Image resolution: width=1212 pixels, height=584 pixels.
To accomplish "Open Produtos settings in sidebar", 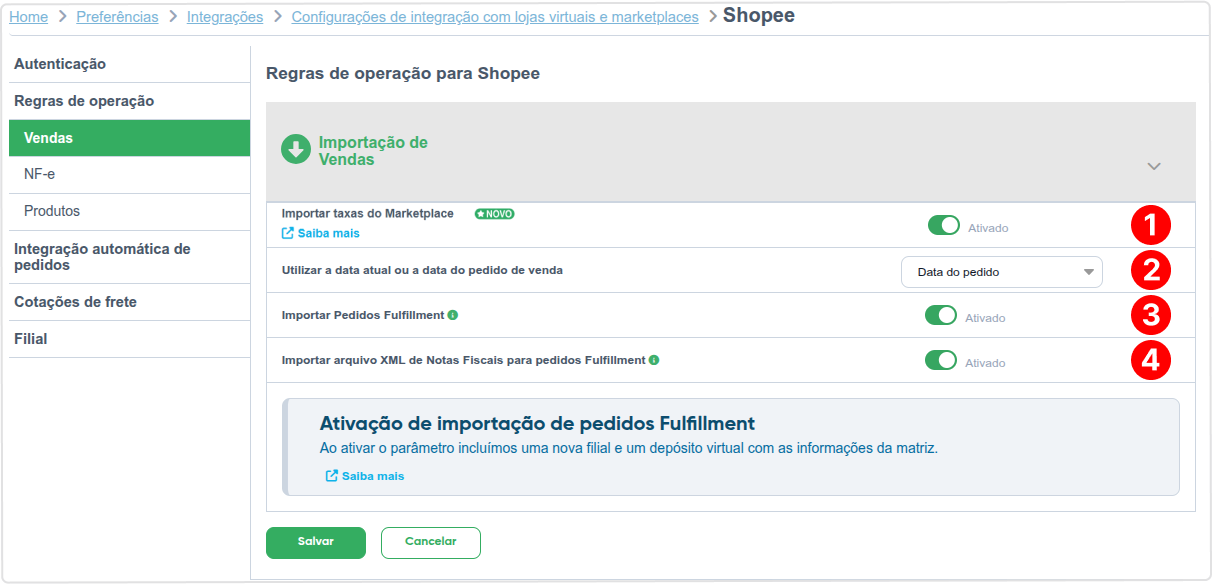I will (129, 212).
